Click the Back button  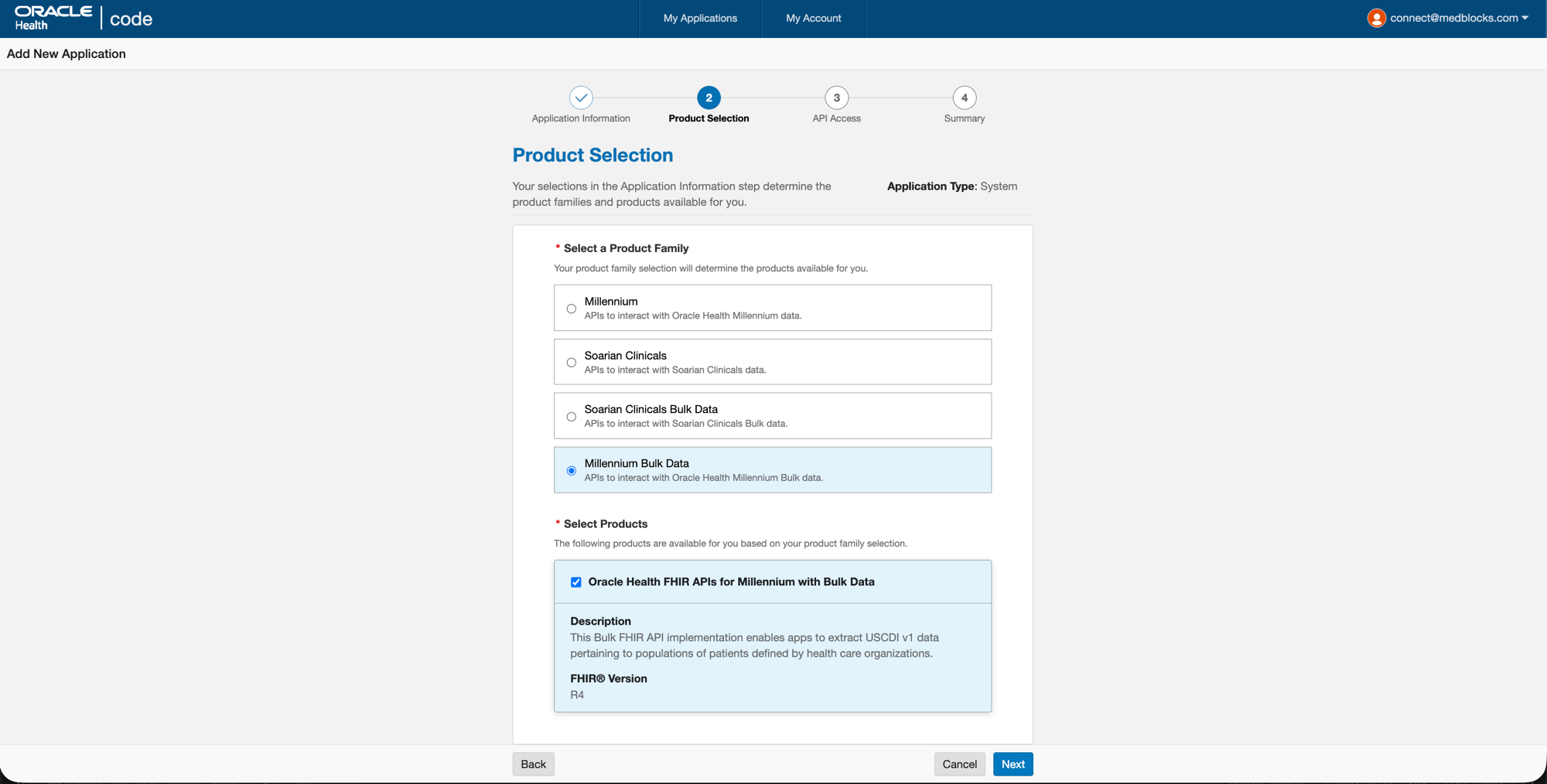pos(533,764)
